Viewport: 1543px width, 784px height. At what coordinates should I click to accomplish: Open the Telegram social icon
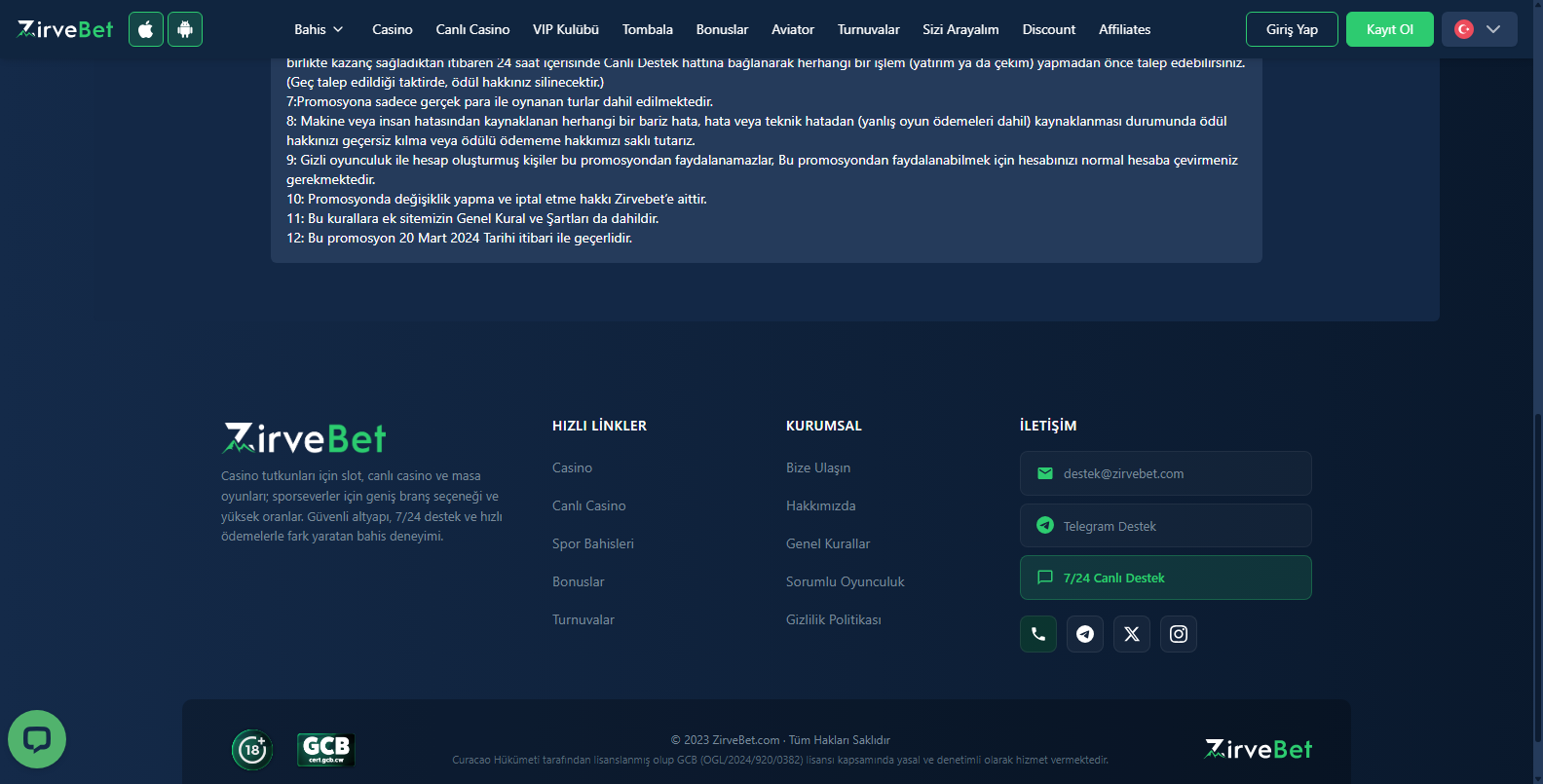point(1085,634)
